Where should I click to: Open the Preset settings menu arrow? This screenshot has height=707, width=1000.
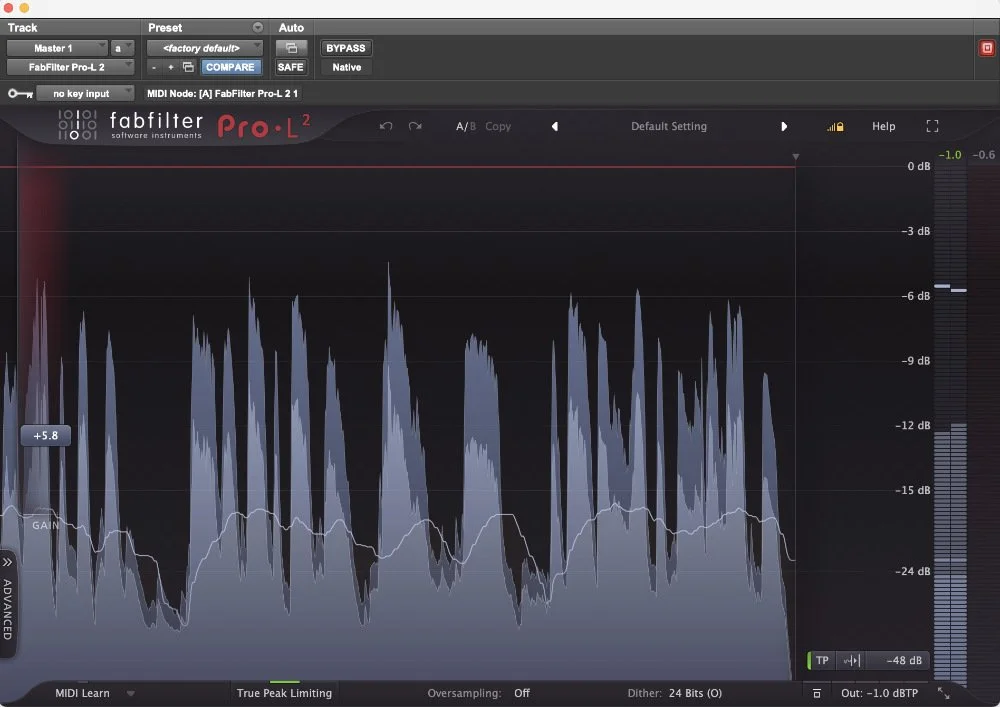tap(258, 27)
